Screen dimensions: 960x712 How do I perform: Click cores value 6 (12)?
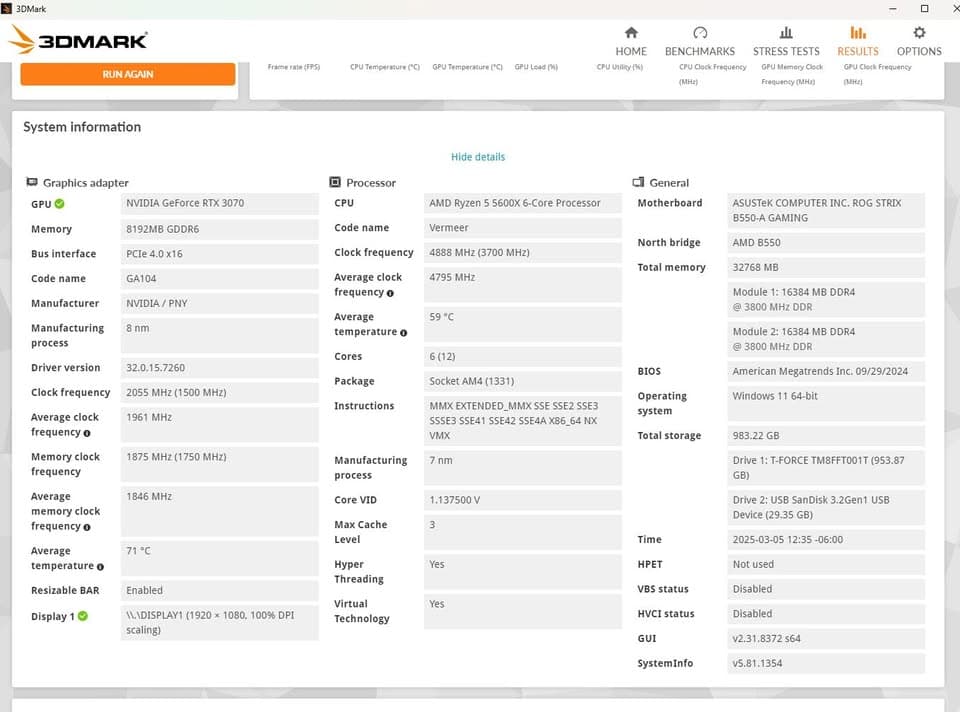tap(522, 356)
